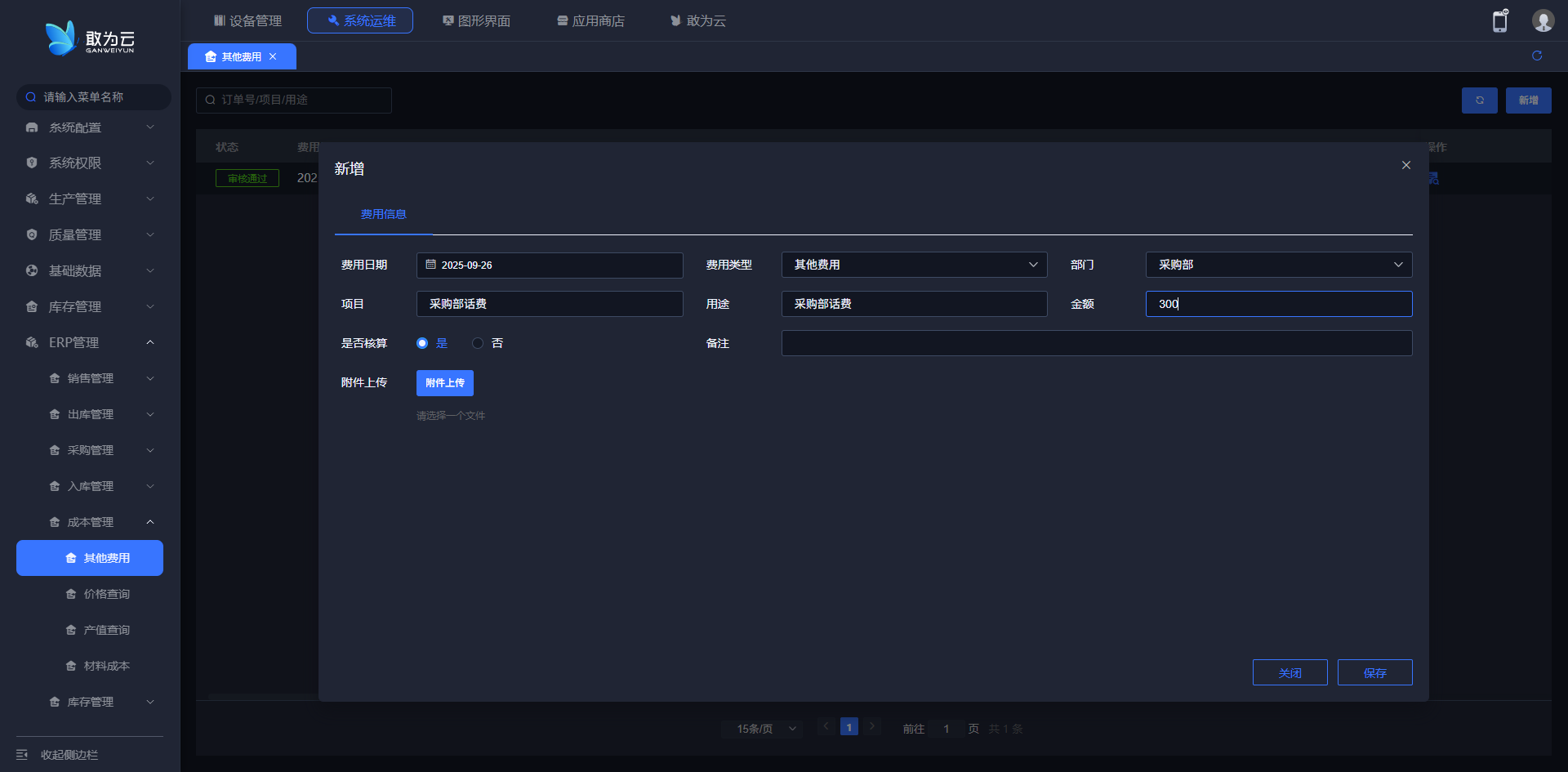Click into the 备注 input field
1568x772 pixels.
coord(1096,343)
